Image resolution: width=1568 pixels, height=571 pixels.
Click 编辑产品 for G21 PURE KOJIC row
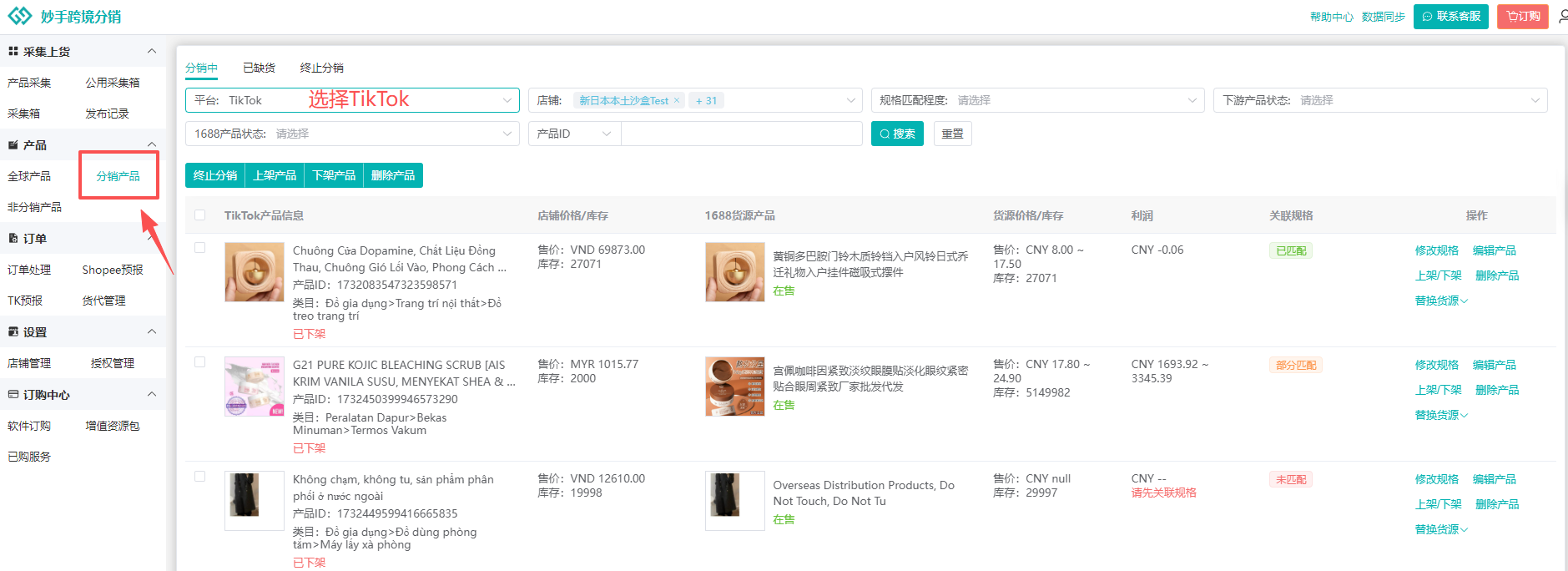pos(1495,365)
